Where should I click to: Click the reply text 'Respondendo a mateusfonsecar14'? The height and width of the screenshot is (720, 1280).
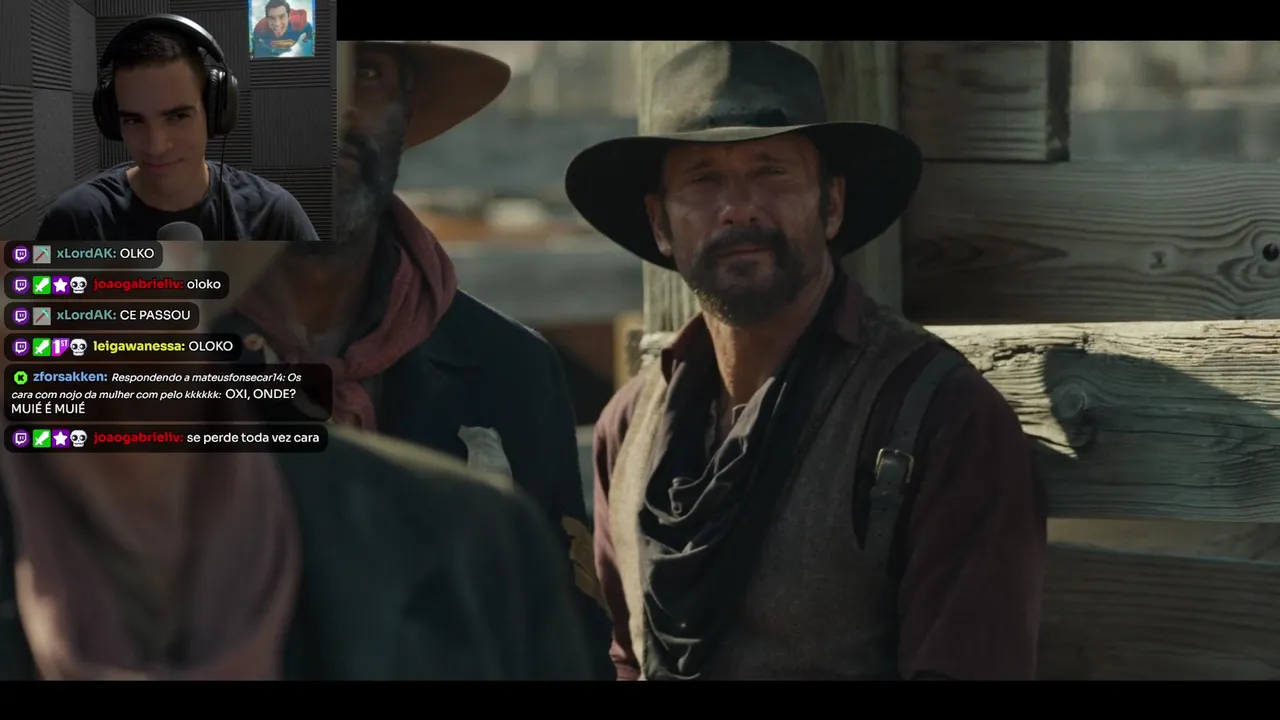[x=199, y=377]
